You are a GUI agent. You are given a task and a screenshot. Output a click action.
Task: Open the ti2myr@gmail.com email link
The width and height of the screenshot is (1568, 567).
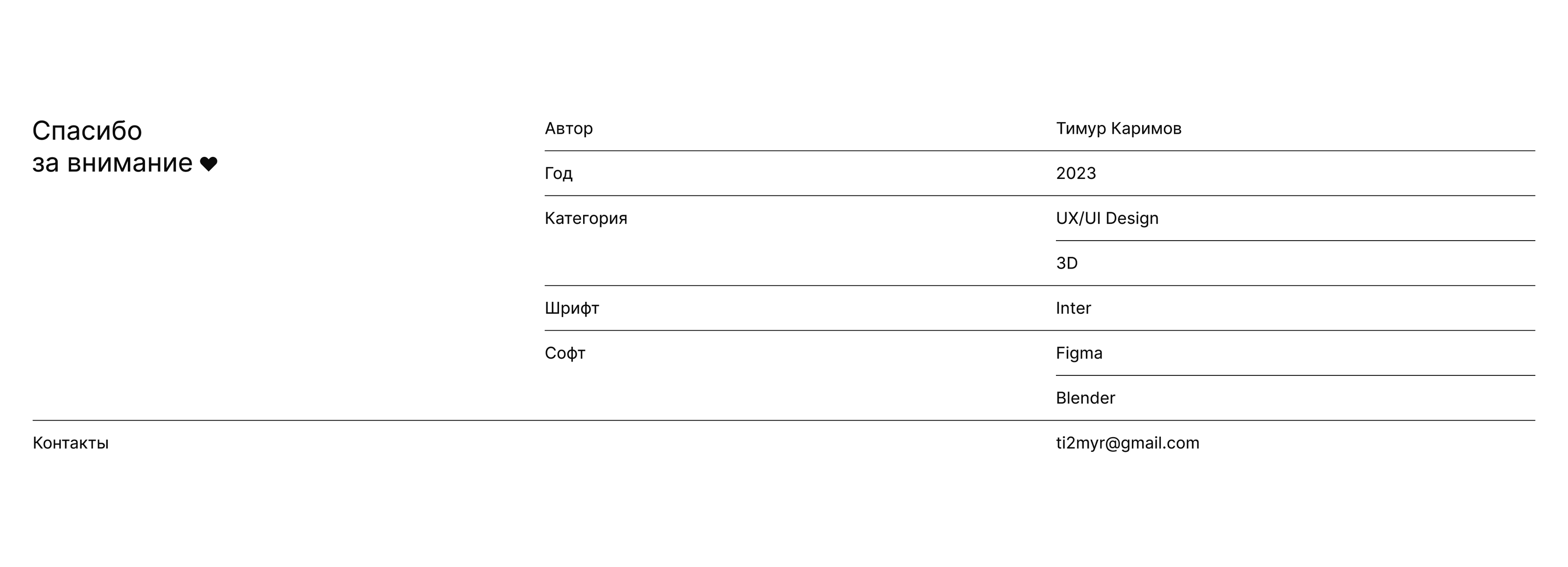coord(1127,444)
